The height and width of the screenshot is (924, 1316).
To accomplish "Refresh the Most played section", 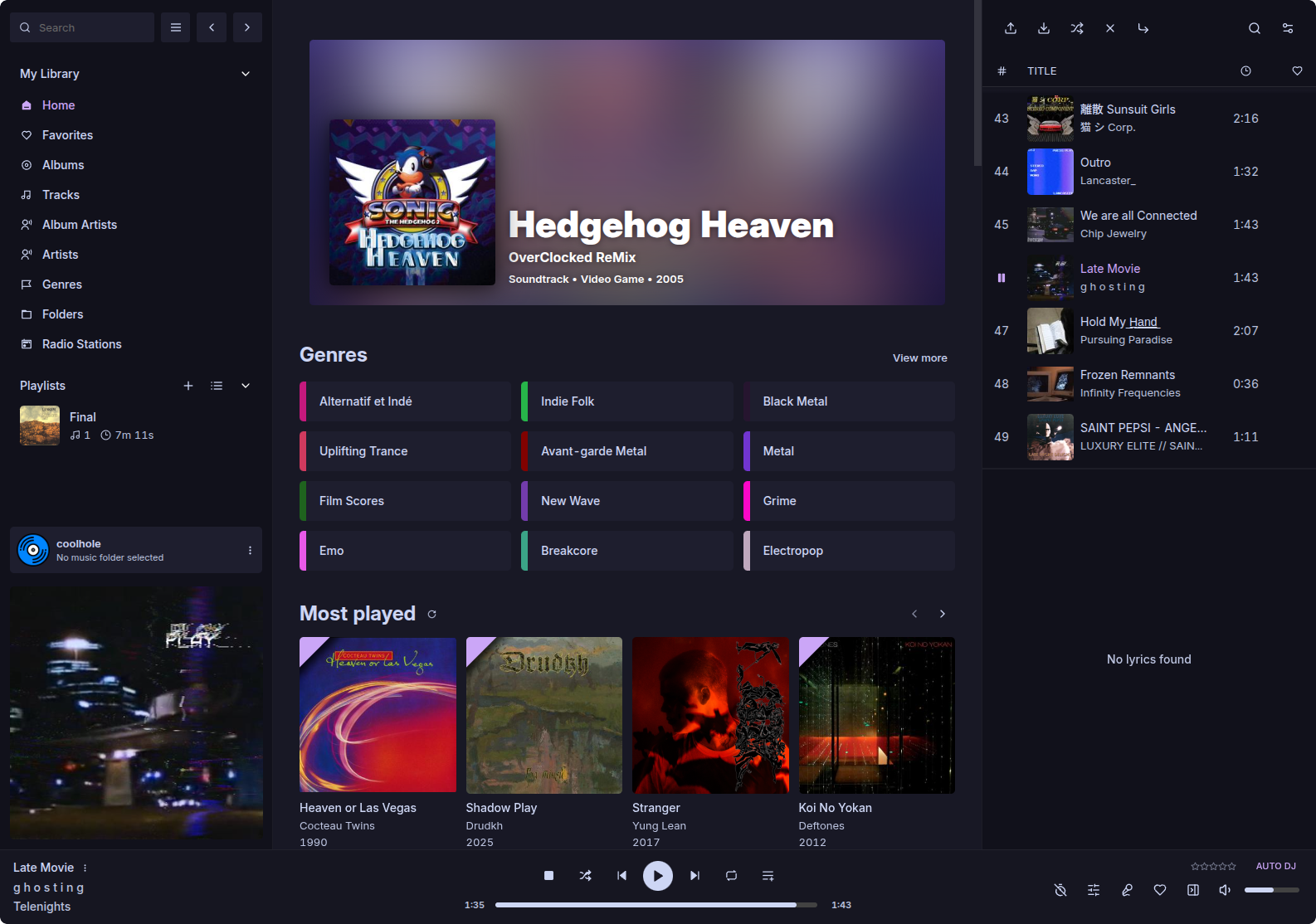I will coord(431,615).
